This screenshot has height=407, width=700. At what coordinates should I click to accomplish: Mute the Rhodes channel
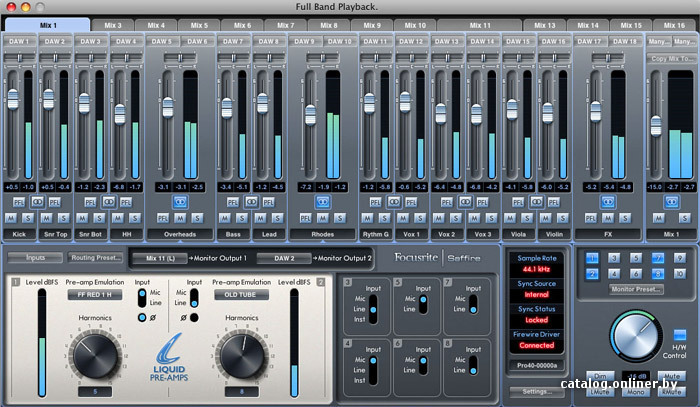pos(323,218)
